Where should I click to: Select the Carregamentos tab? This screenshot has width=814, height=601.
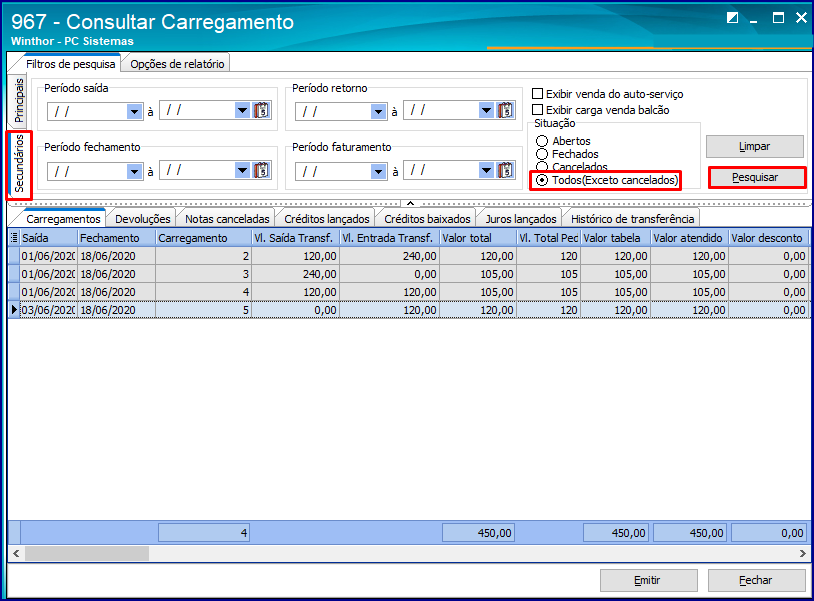pos(63,219)
